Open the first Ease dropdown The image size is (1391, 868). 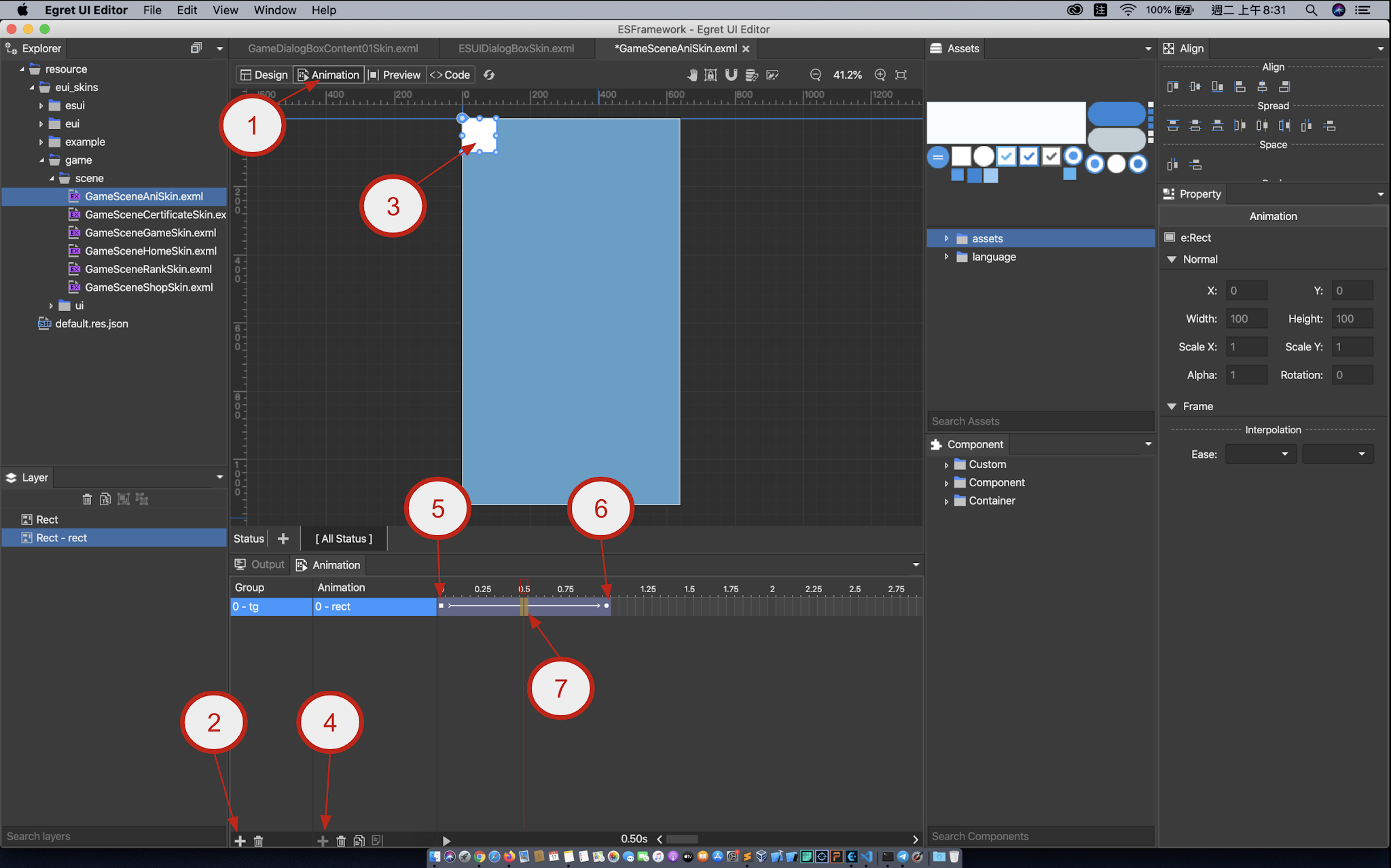(x=1261, y=454)
